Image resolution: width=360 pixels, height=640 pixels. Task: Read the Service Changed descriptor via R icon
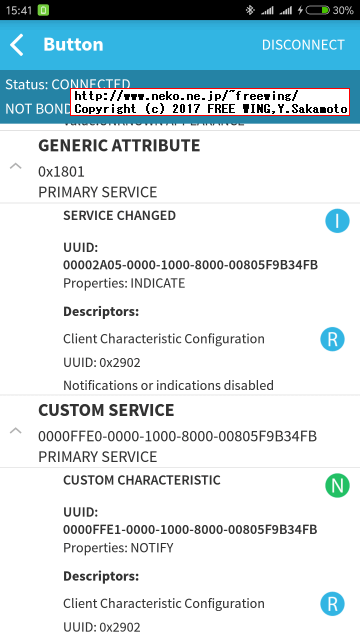pyautogui.click(x=332, y=339)
